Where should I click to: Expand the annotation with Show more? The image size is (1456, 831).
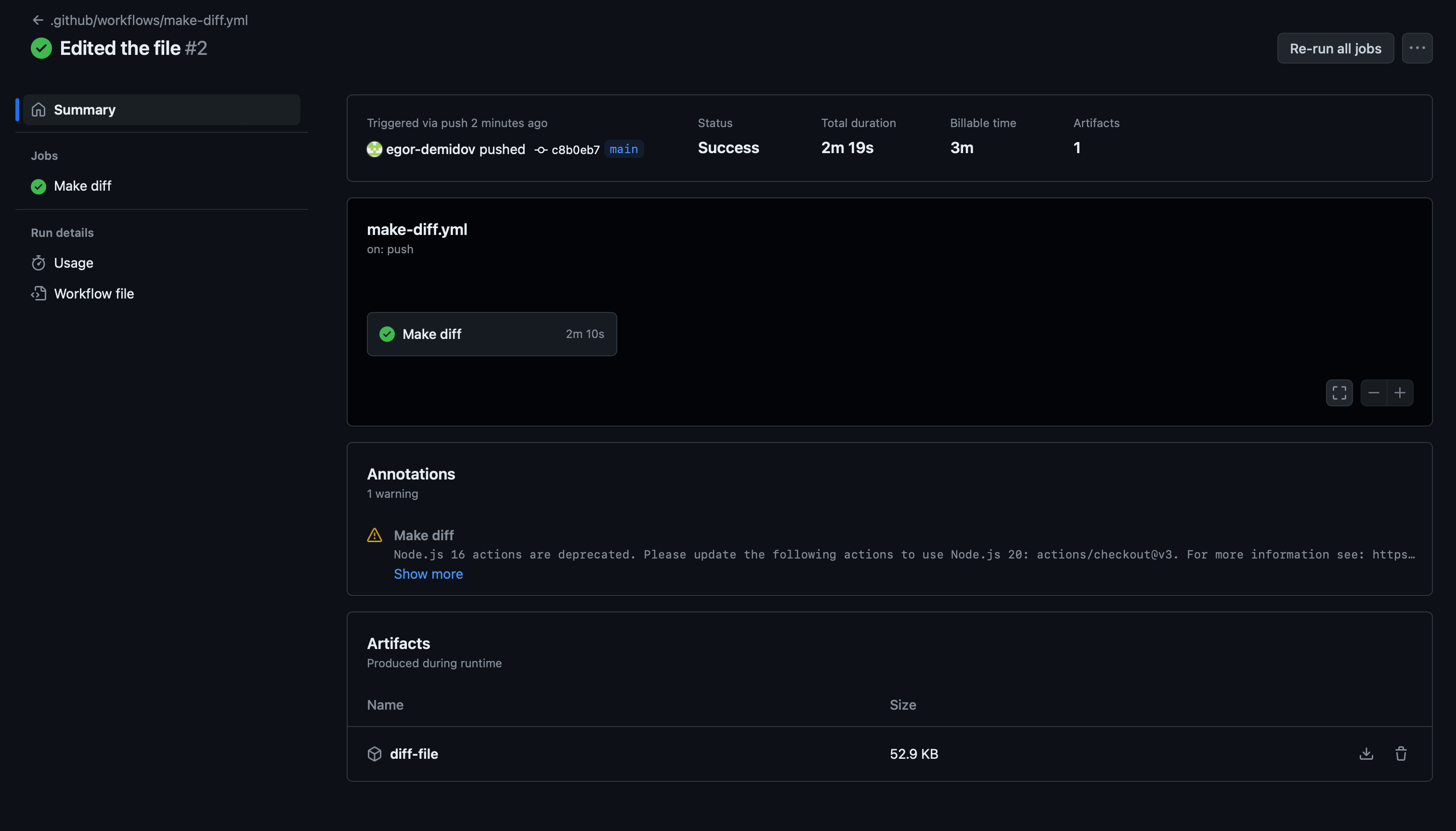point(428,574)
